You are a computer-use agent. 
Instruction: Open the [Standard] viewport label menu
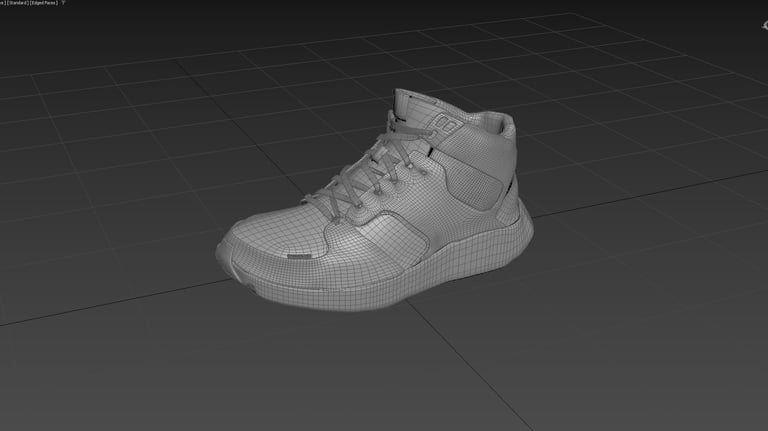pos(18,3)
